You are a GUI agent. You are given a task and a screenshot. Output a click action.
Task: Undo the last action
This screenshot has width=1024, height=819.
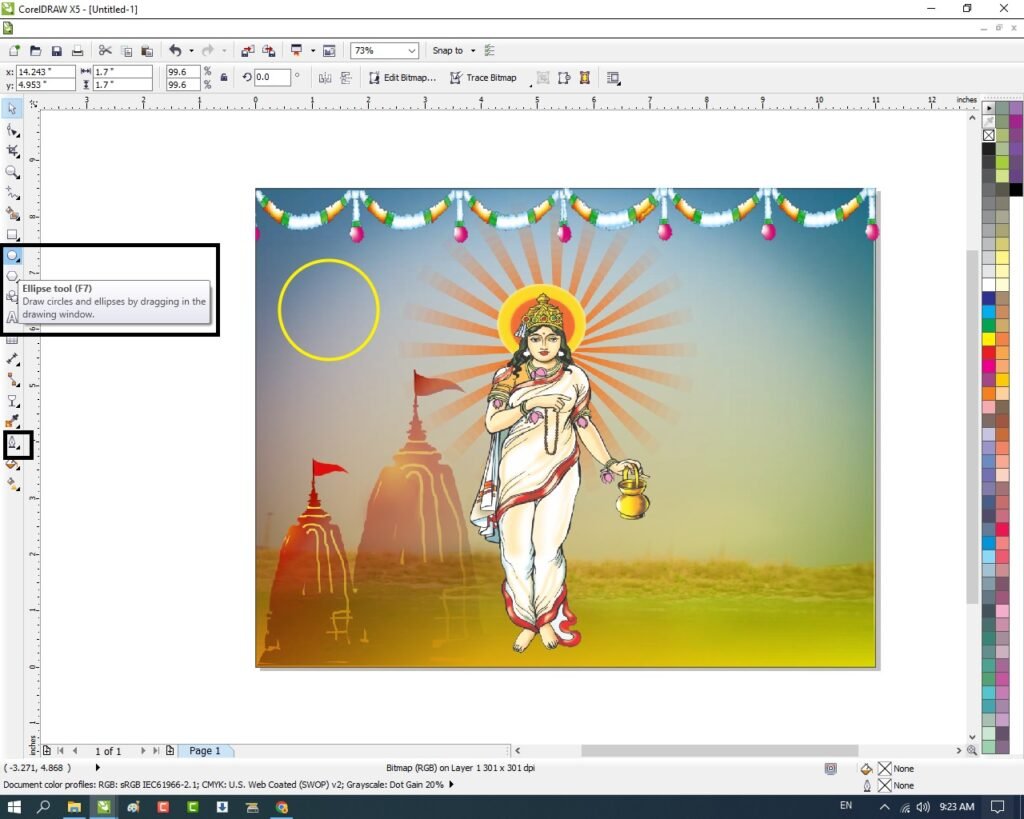point(175,50)
